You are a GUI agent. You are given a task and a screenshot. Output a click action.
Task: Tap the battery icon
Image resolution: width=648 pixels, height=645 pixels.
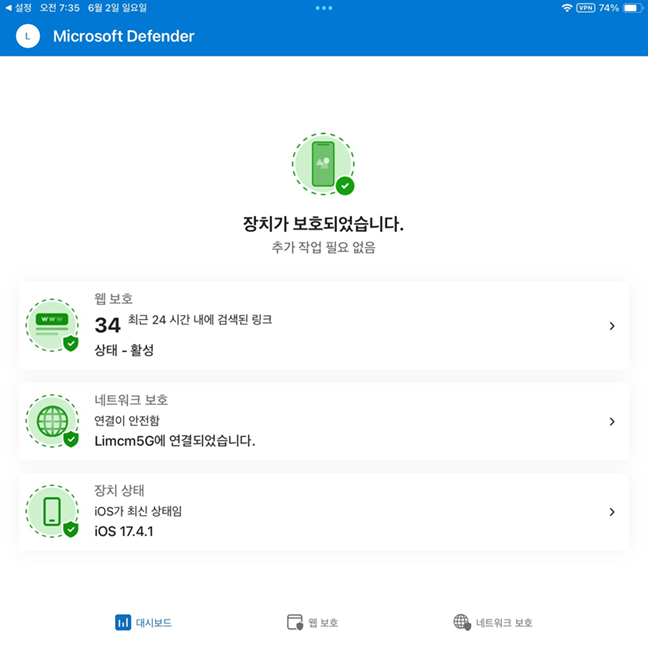point(633,8)
